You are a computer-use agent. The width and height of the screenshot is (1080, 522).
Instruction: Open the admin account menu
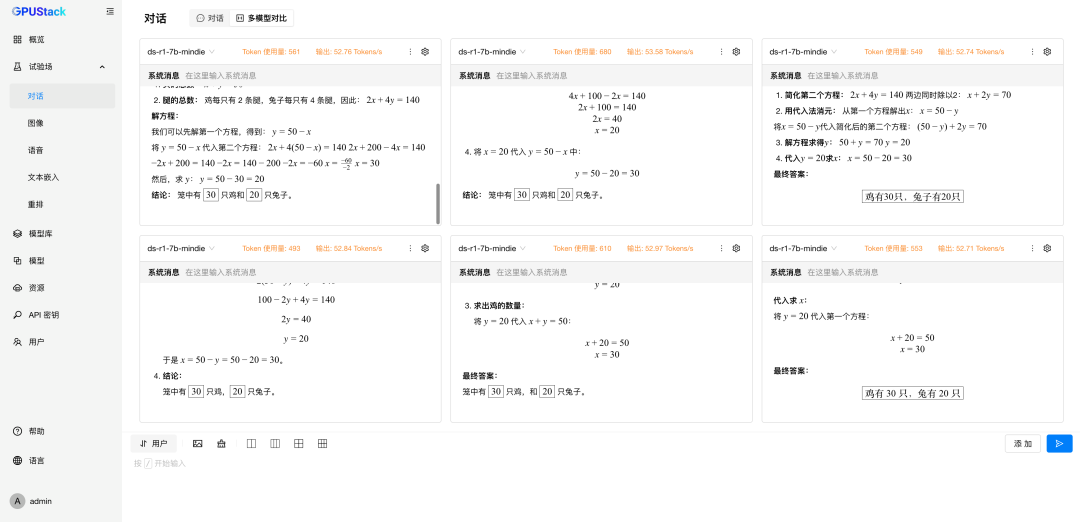tap(31, 501)
